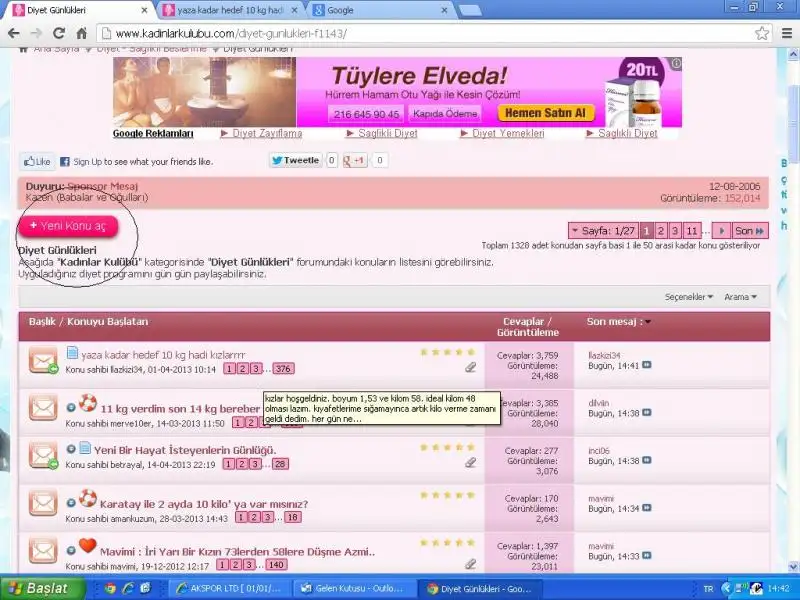Expand the Seçenekler dropdown
This screenshot has width=800, height=600.
click(688, 297)
